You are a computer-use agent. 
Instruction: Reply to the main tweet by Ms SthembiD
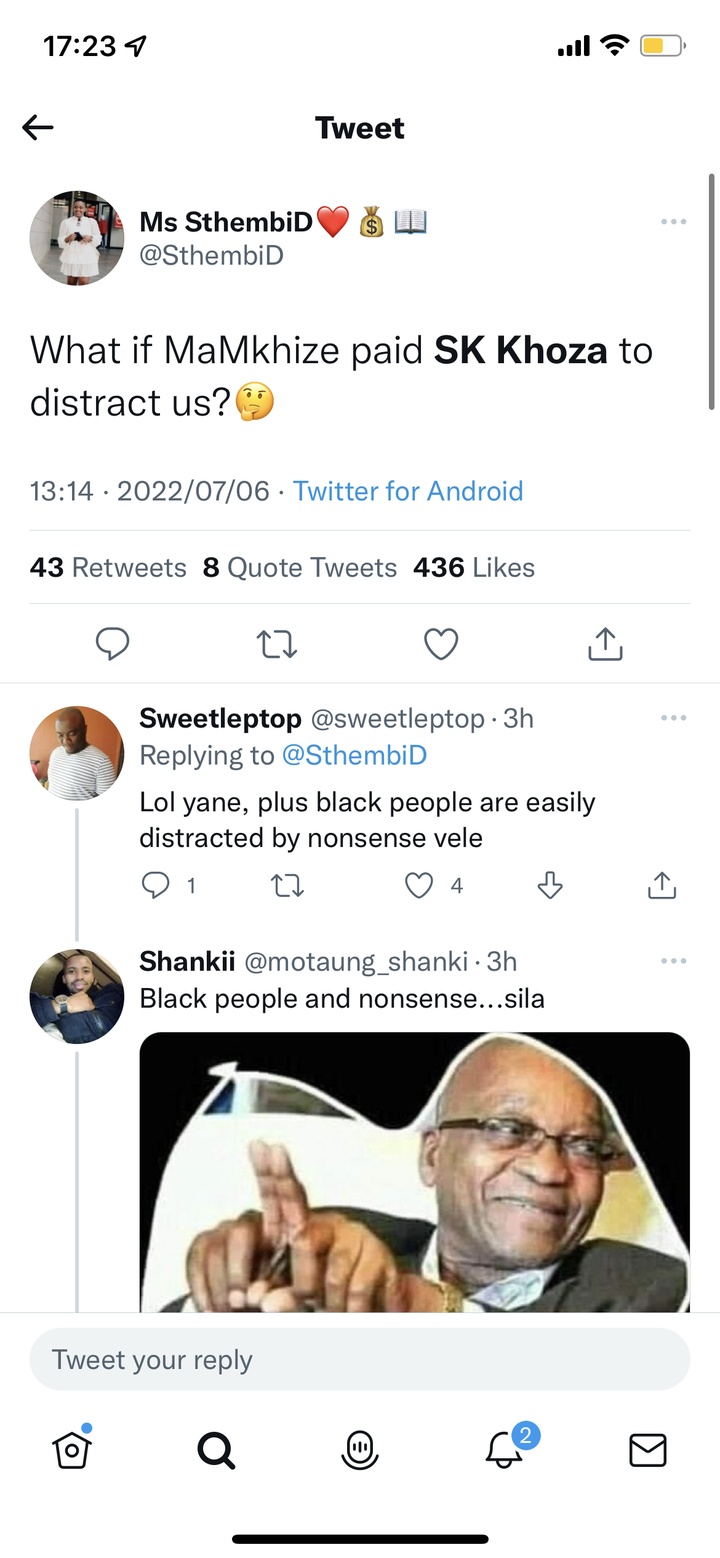point(113,644)
